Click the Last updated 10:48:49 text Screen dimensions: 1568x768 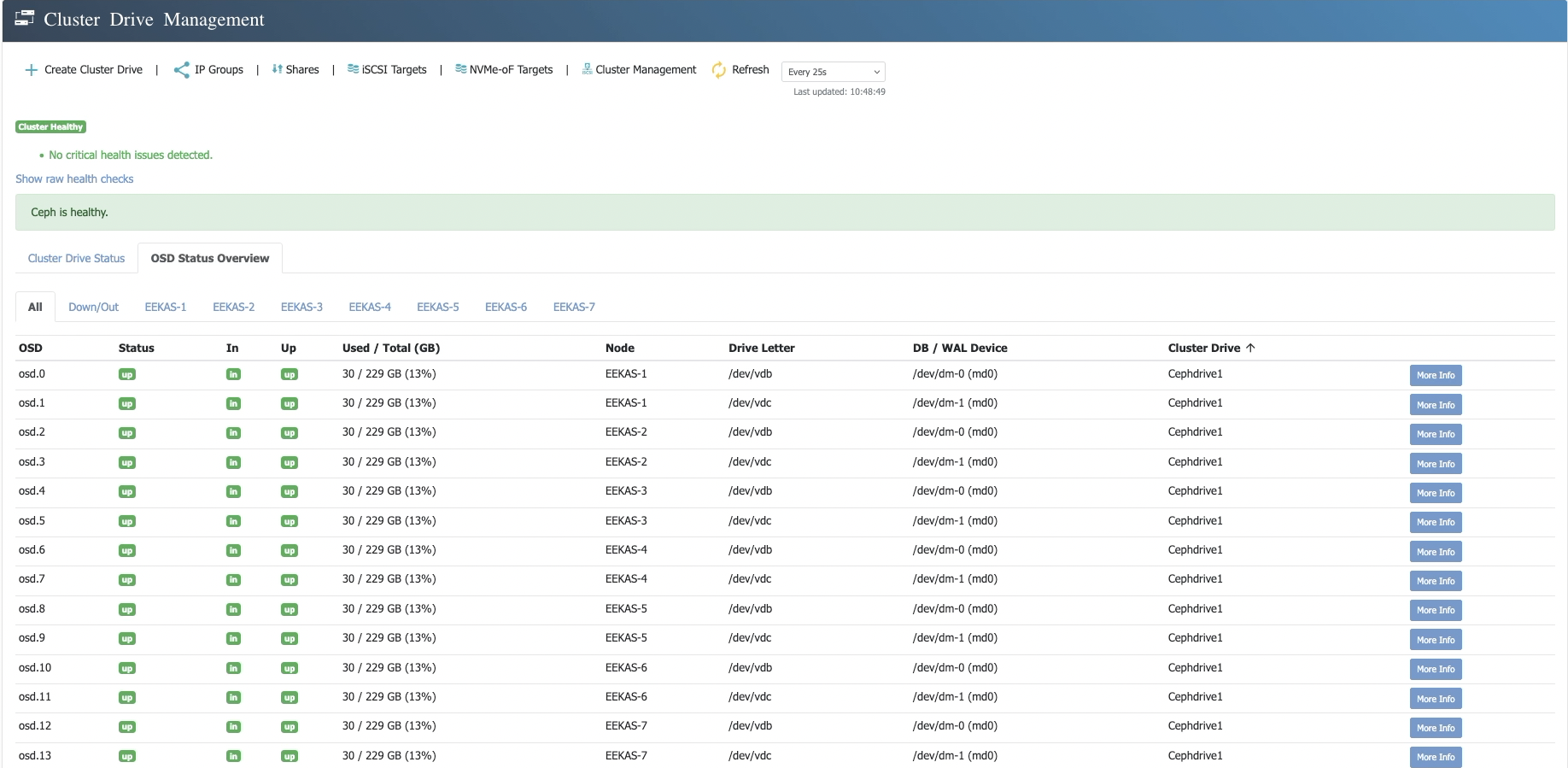coord(840,91)
